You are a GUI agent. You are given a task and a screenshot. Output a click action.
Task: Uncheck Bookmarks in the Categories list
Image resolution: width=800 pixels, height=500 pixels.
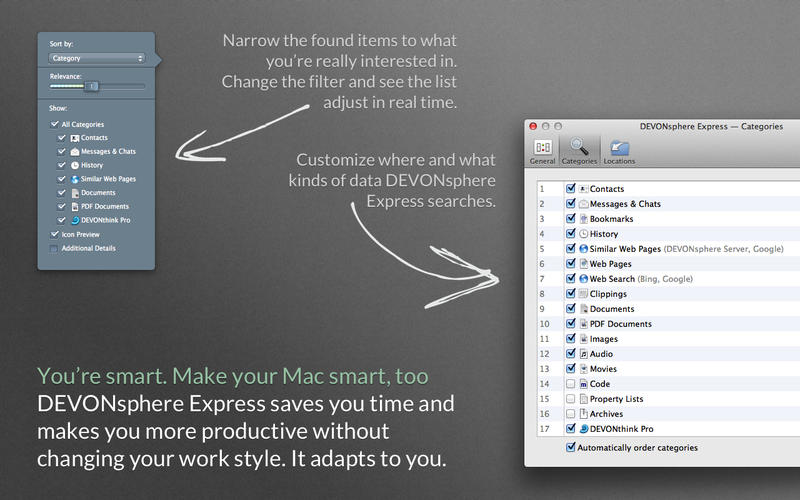(570, 218)
